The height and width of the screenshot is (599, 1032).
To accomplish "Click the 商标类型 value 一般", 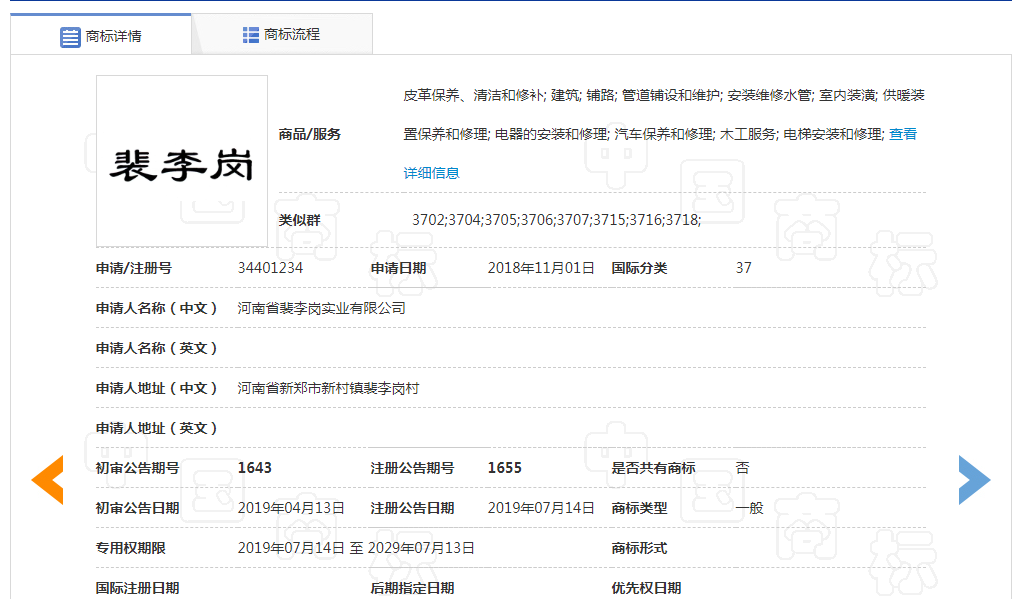I will click(x=749, y=508).
